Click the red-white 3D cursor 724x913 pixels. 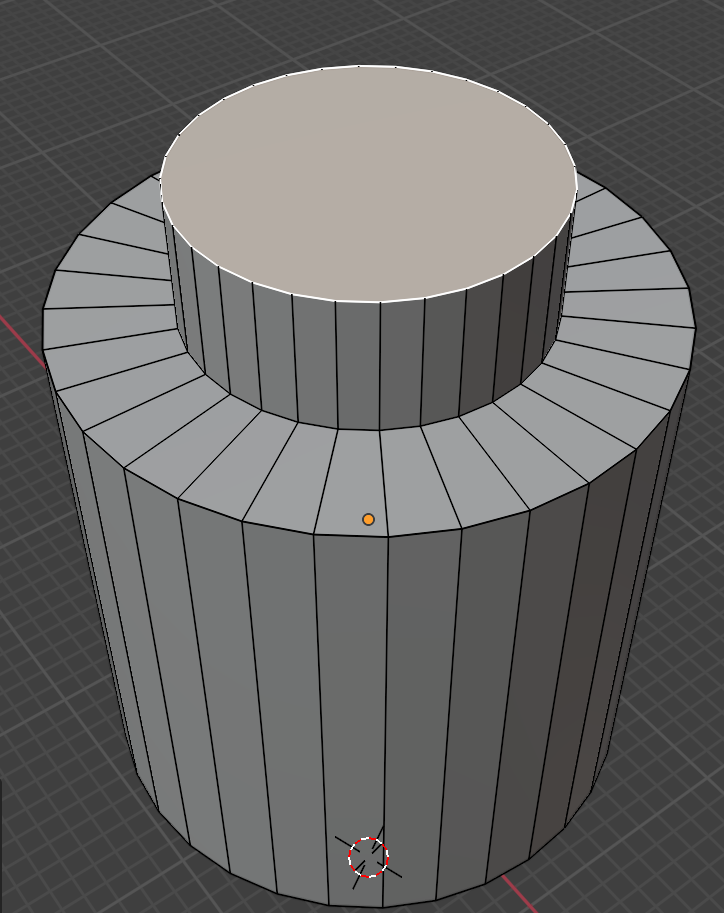(368, 857)
